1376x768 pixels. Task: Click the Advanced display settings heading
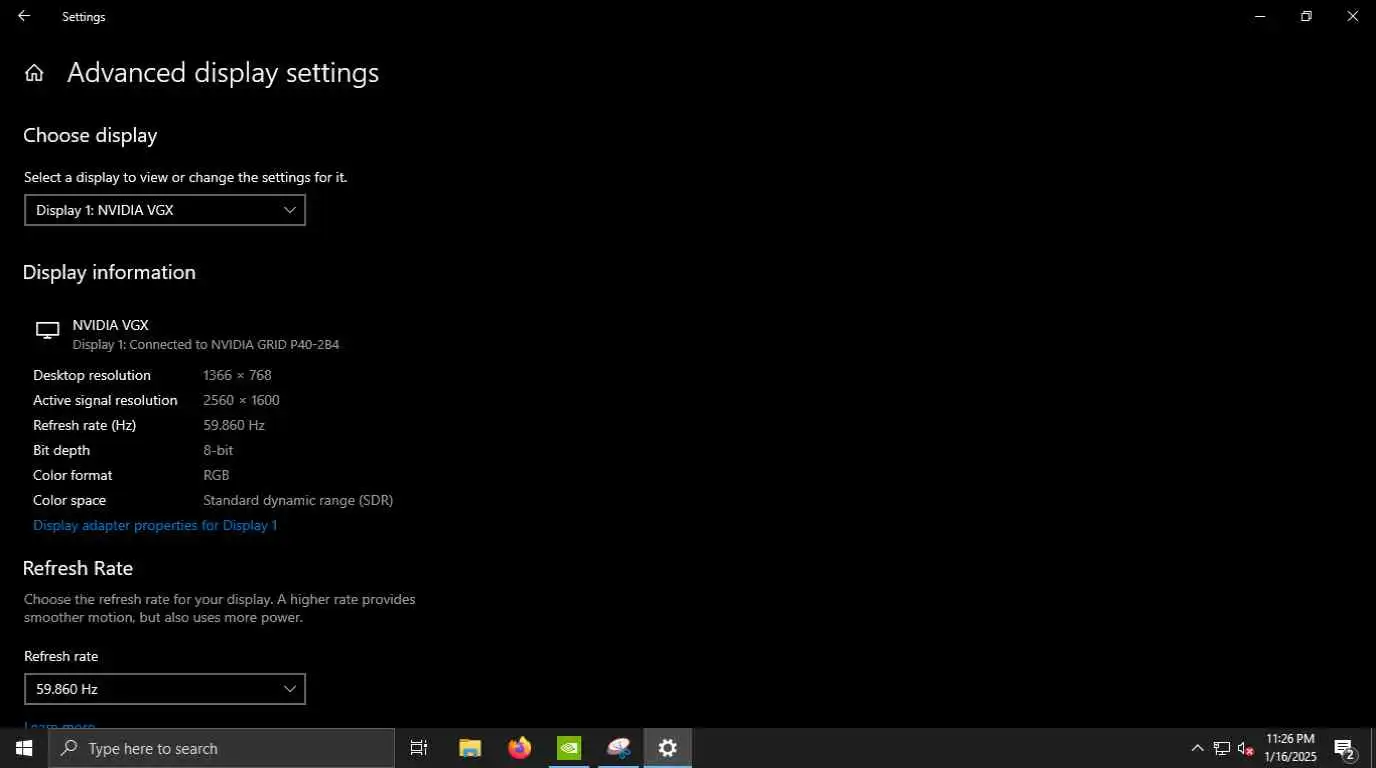coord(223,73)
